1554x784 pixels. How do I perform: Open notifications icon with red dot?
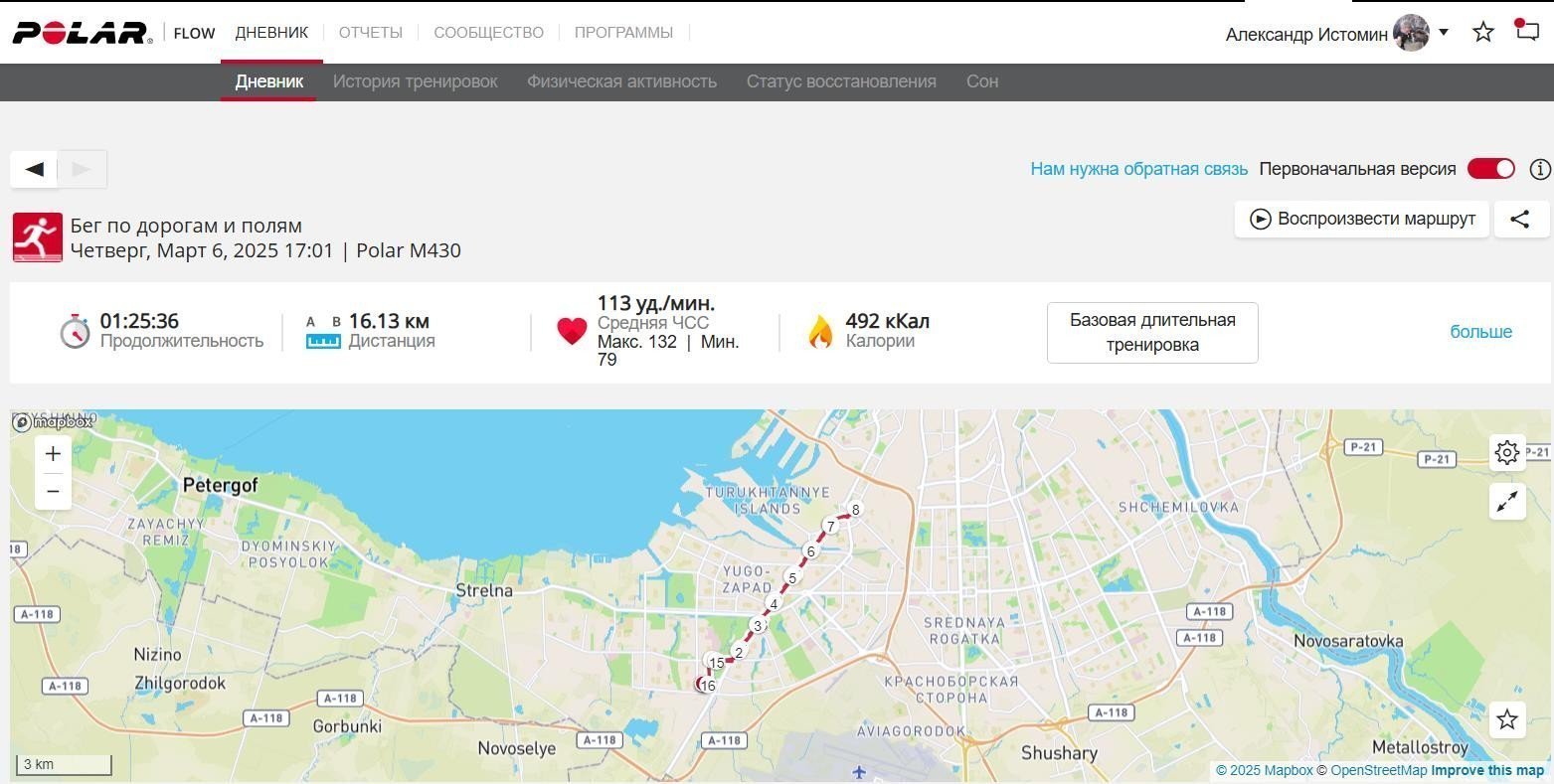tap(1526, 30)
